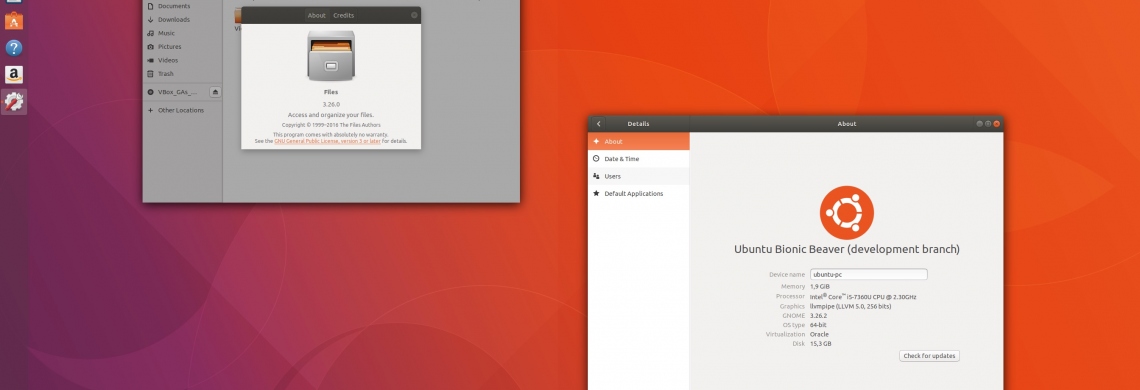Switch to the About tab in dialog

pyautogui.click(x=316, y=15)
